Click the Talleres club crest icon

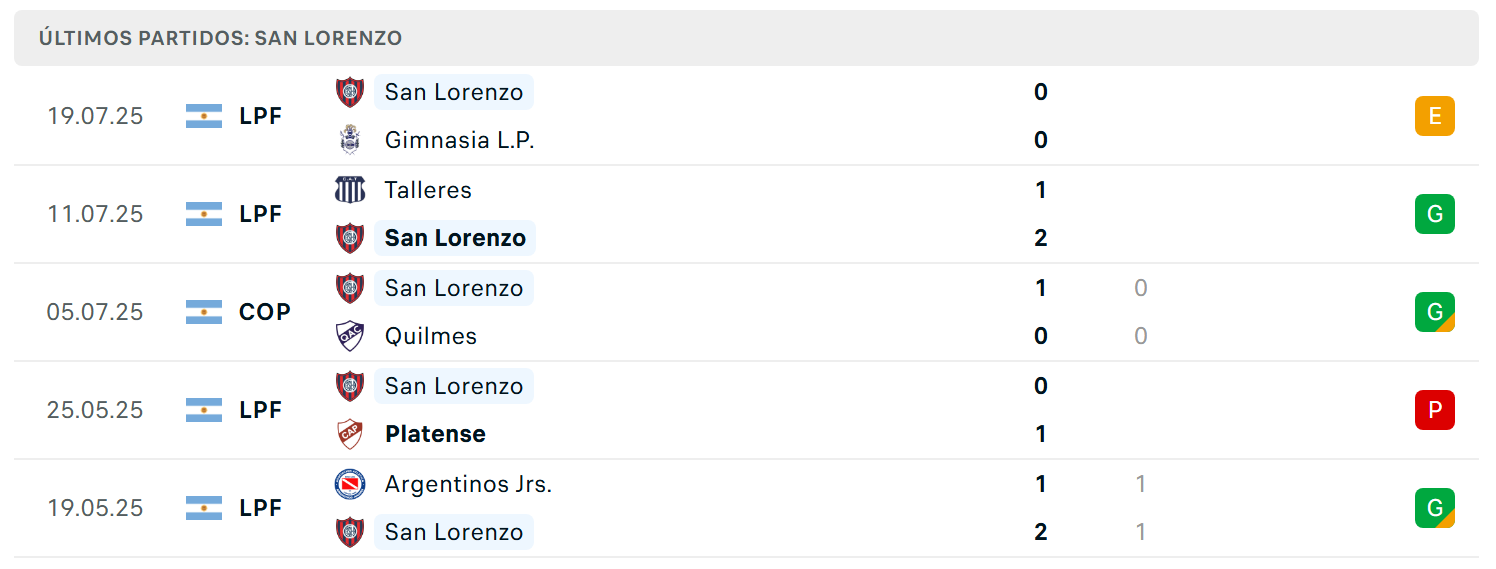click(x=350, y=190)
